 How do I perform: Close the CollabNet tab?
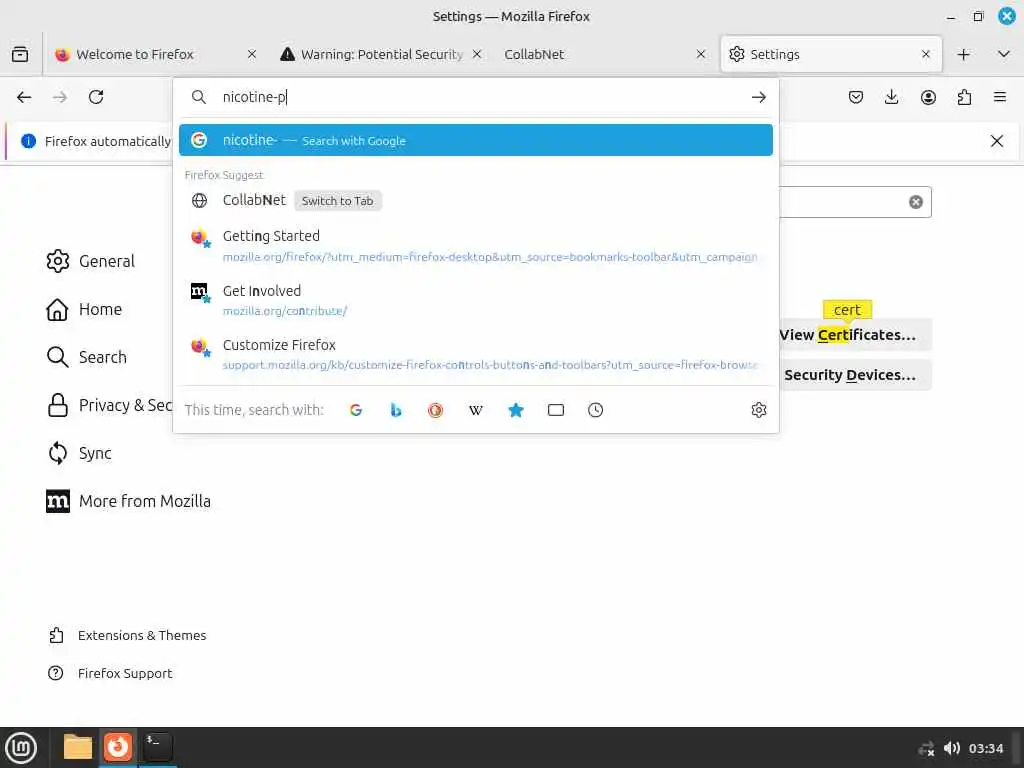[x=701, y=54]
